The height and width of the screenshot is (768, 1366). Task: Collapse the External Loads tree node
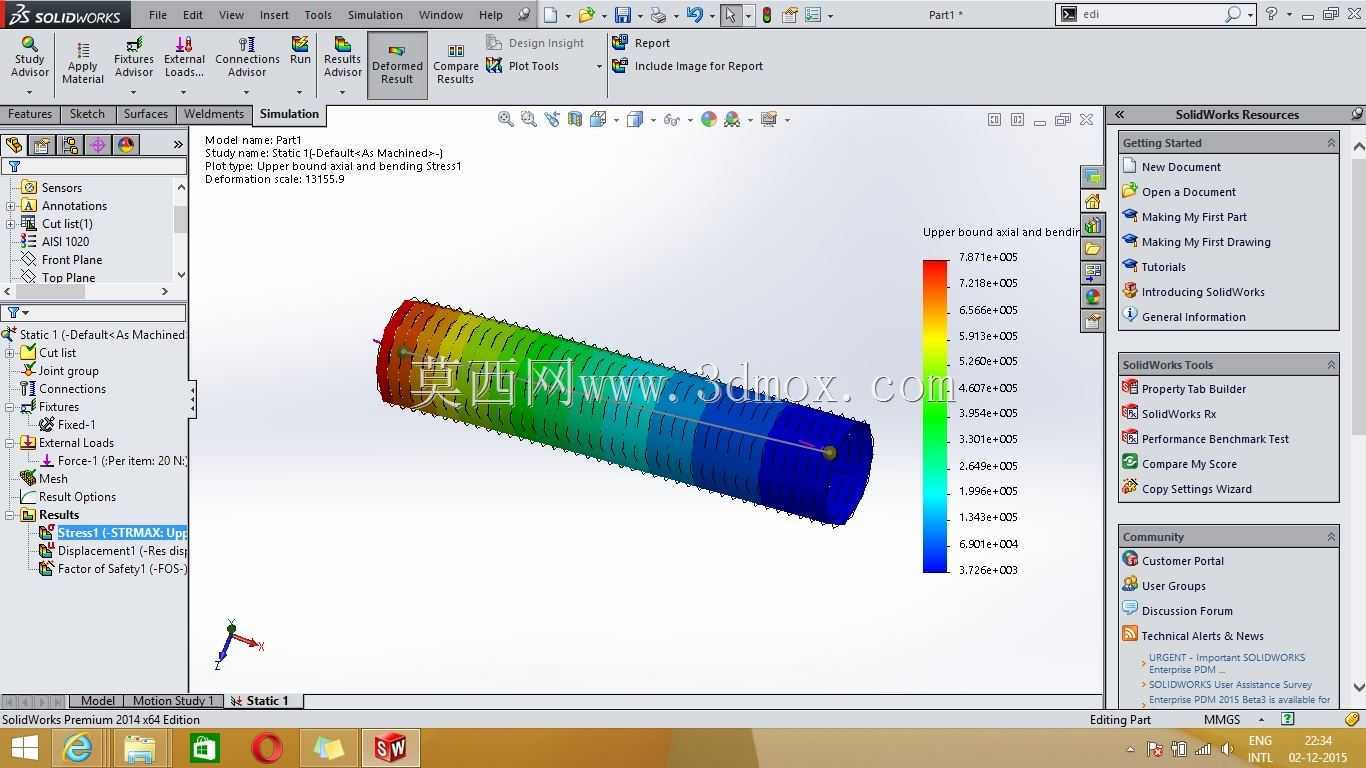click(10, 443)
